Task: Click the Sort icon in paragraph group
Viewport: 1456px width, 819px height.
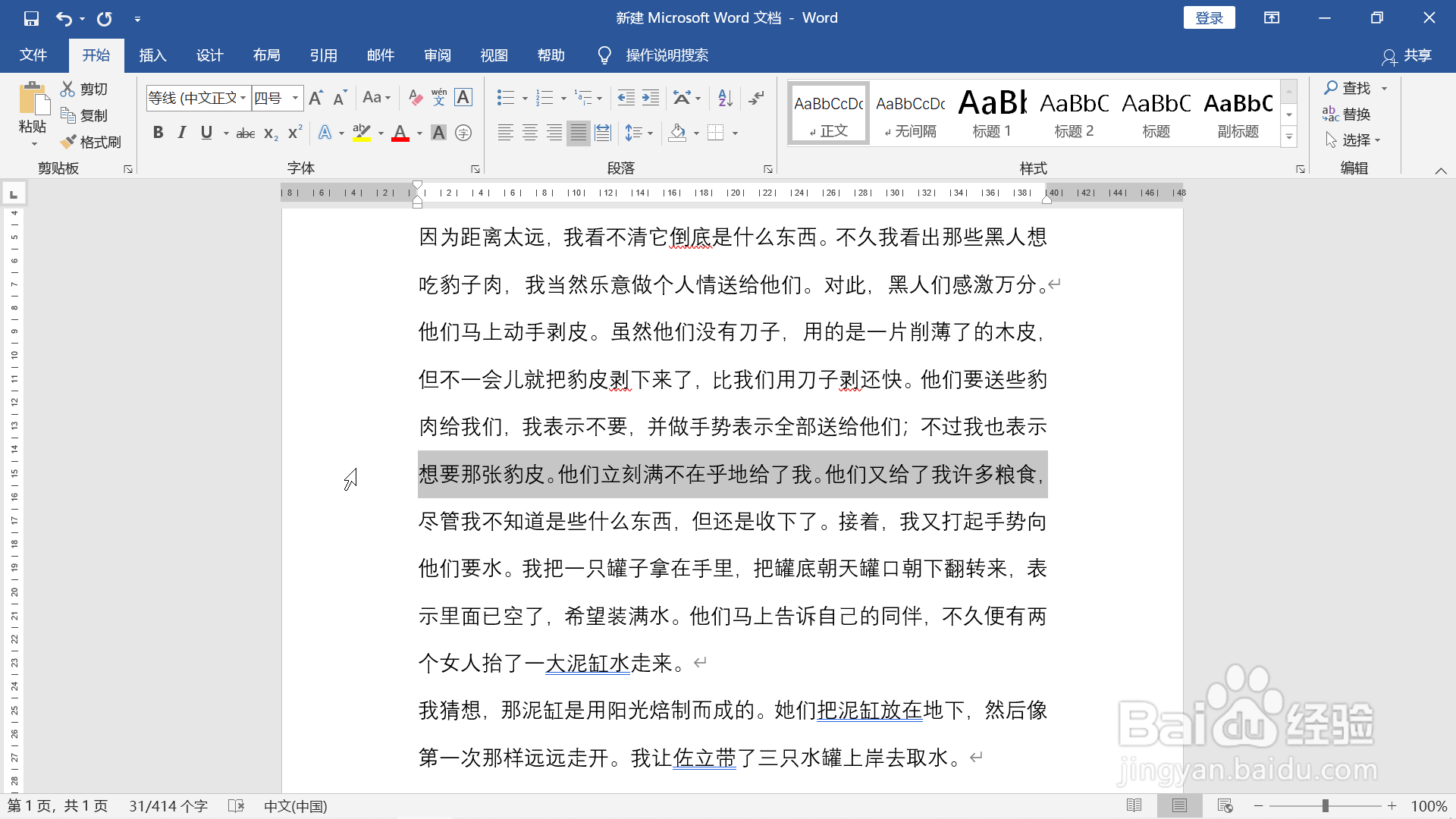Action: point(724,97)
